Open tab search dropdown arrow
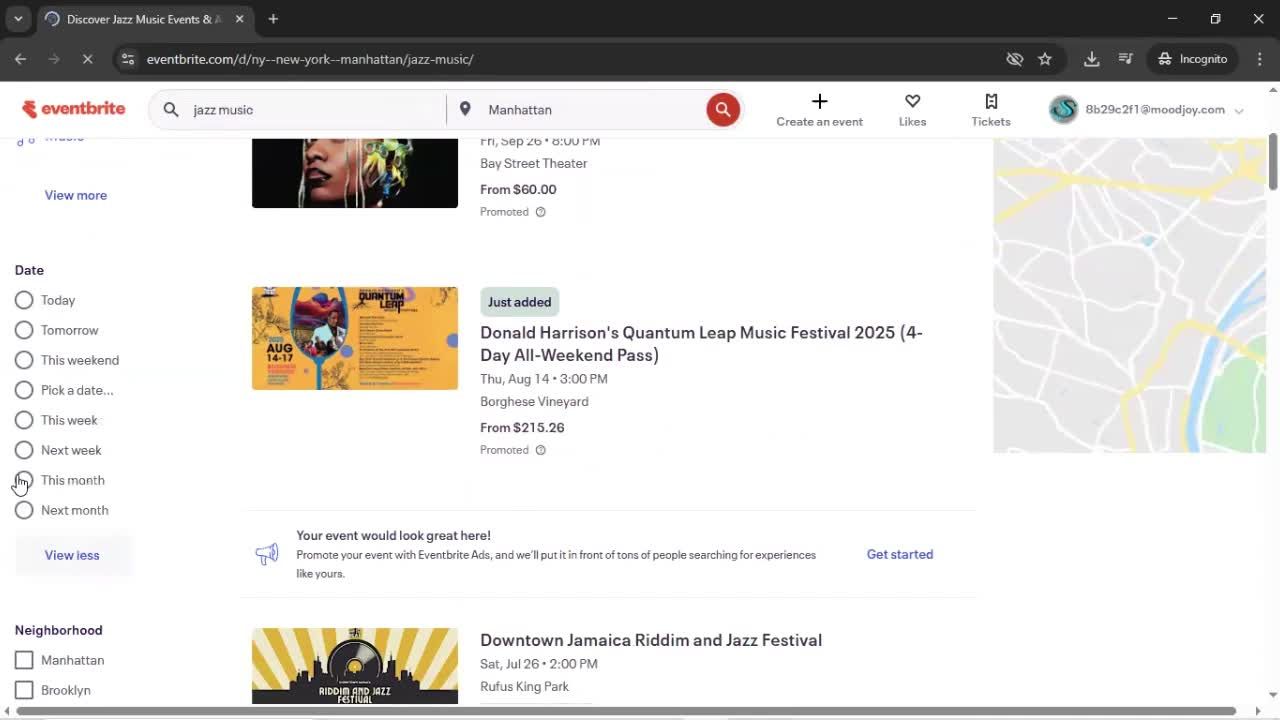The width and height of the screenshot is (1280, 720). click(x=18, y=19)
